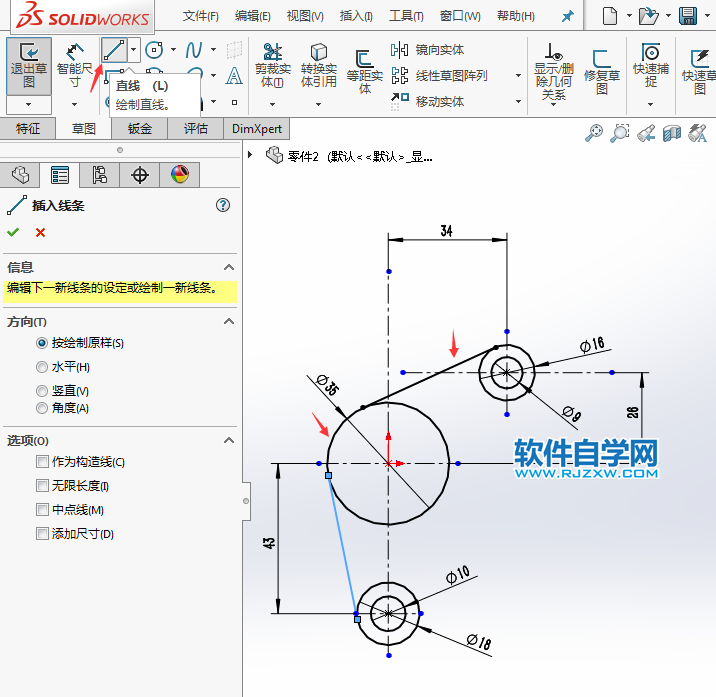
Task: Click Convert Entities (转换实体引用) tool
Action: pos(319,66)
